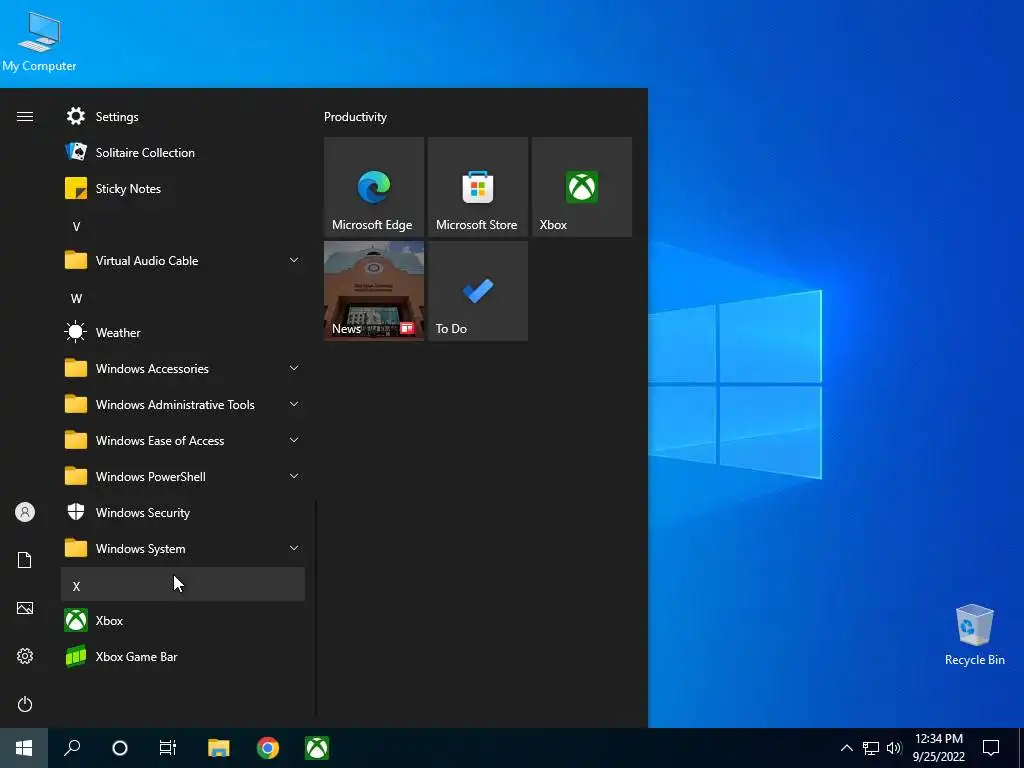Open taskbar Search

point(72,748)
